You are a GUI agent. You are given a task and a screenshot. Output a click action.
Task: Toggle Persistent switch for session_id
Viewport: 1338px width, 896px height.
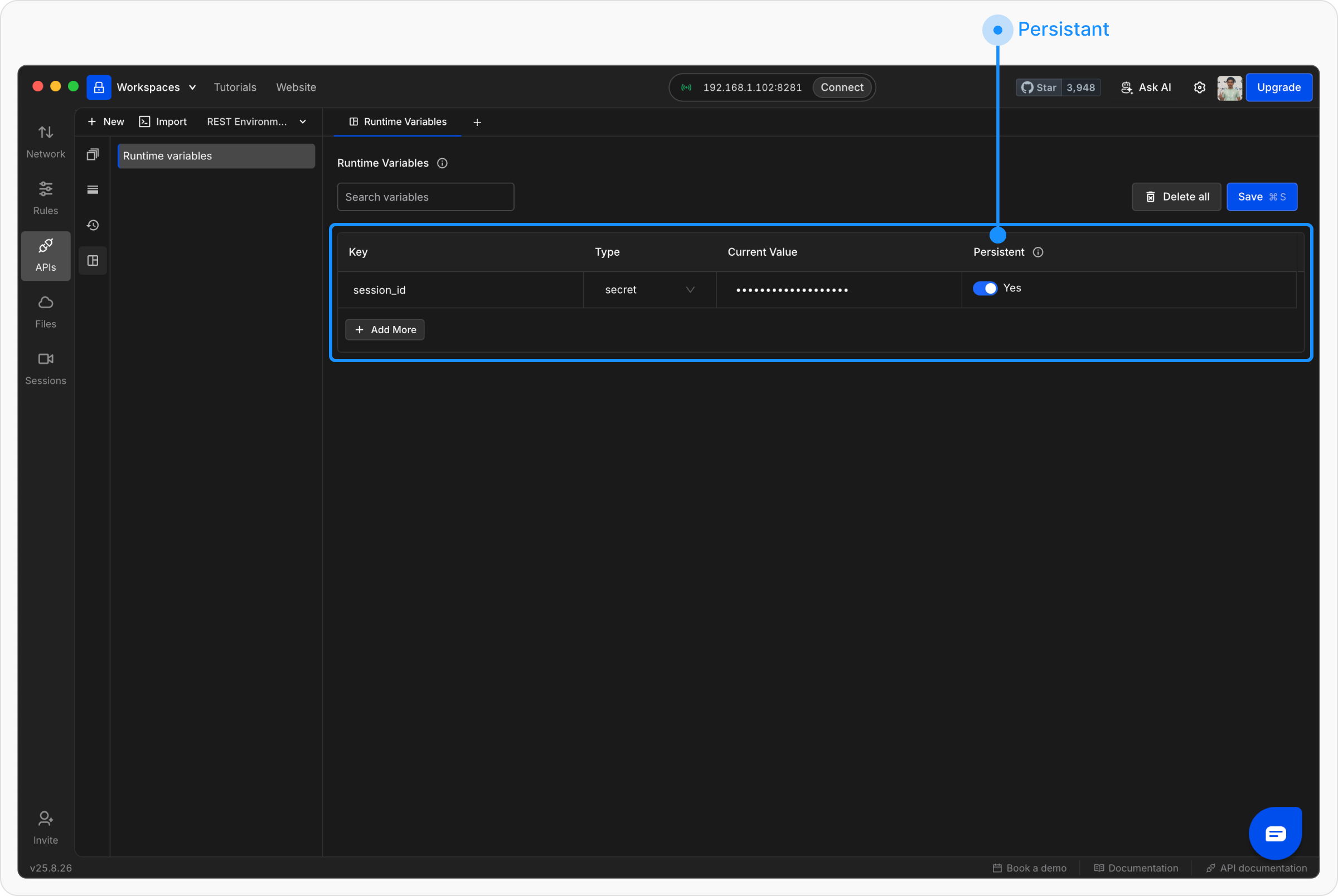click(x=985, y=289)
